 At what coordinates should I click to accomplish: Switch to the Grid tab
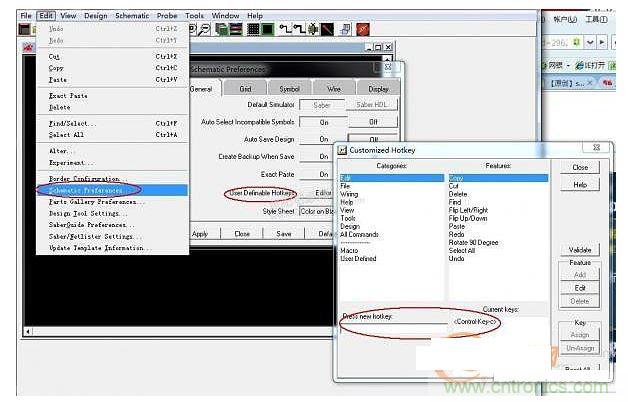tap(245, 88)
